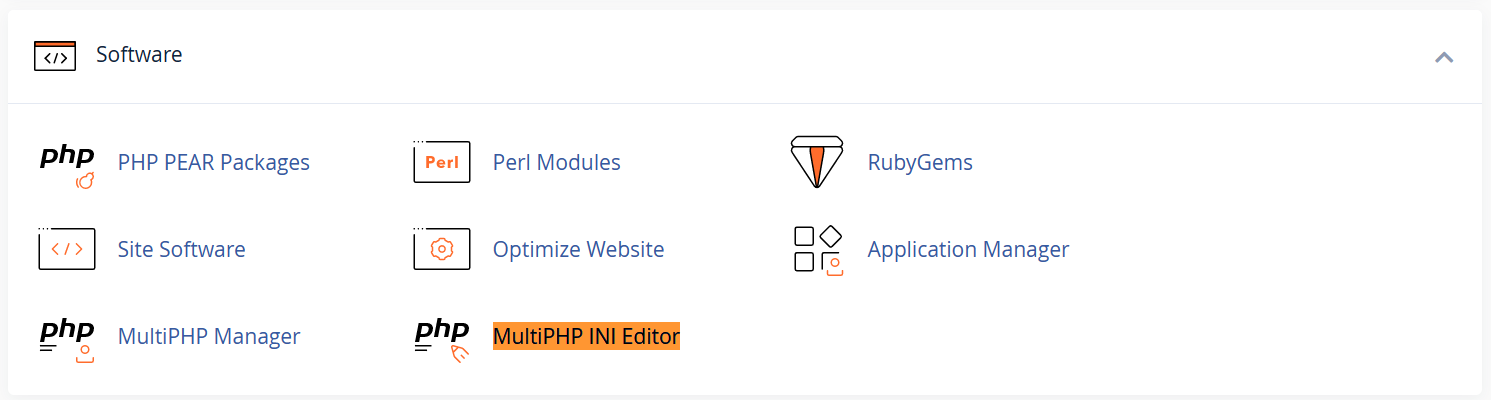Viewport: 1491px width, 400px height.
Task: Click the Software section title text
Action: pyautogui.click(x=139, y=55)
